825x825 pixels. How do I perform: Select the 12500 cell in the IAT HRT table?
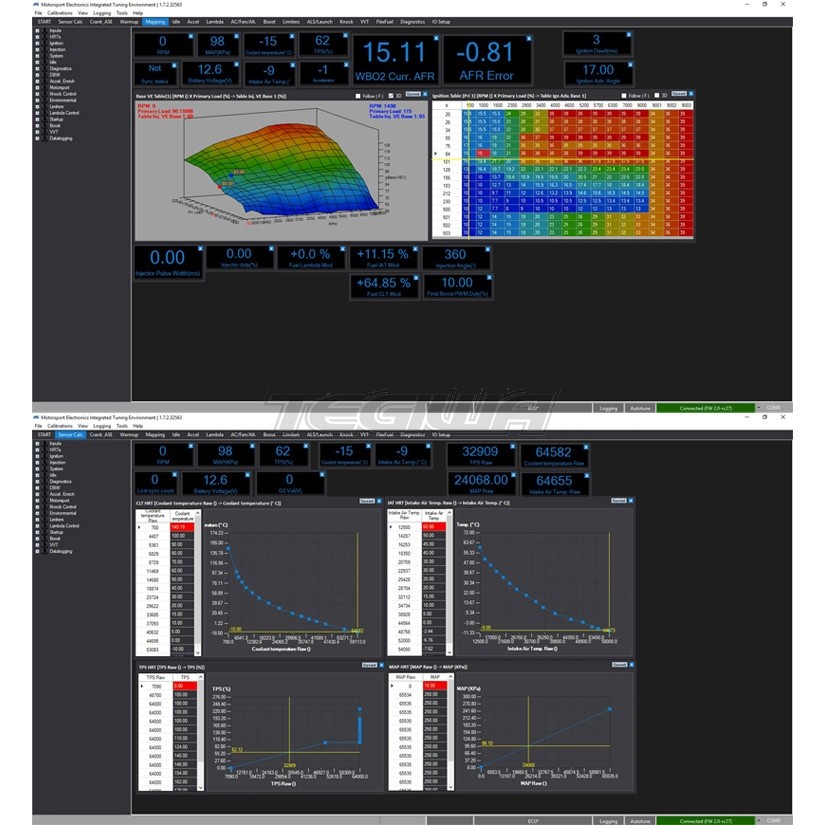[404, 527]
